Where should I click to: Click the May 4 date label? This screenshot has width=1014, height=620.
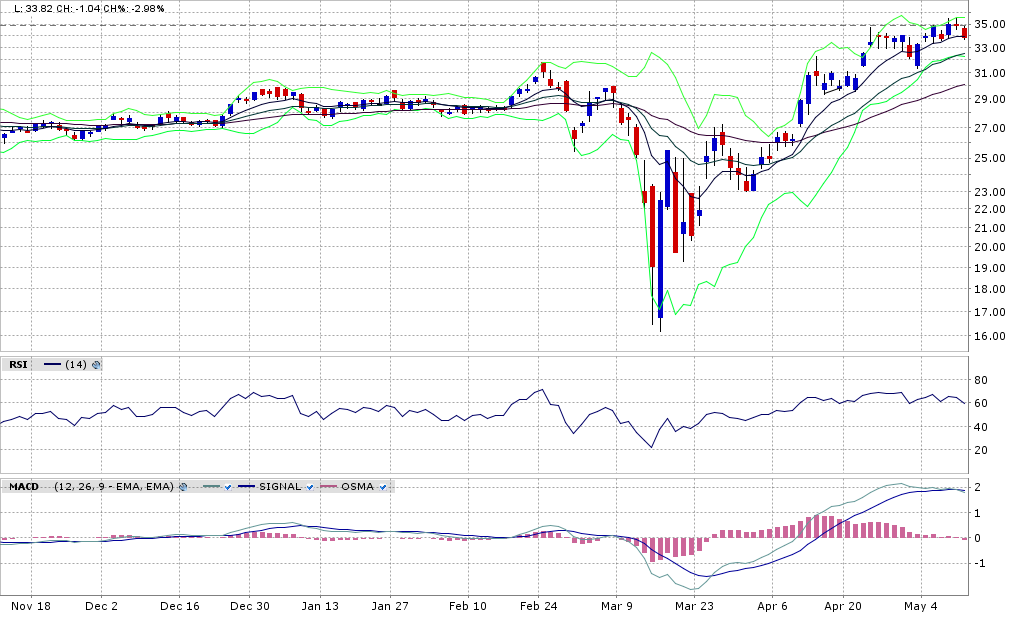coord(921,606)
